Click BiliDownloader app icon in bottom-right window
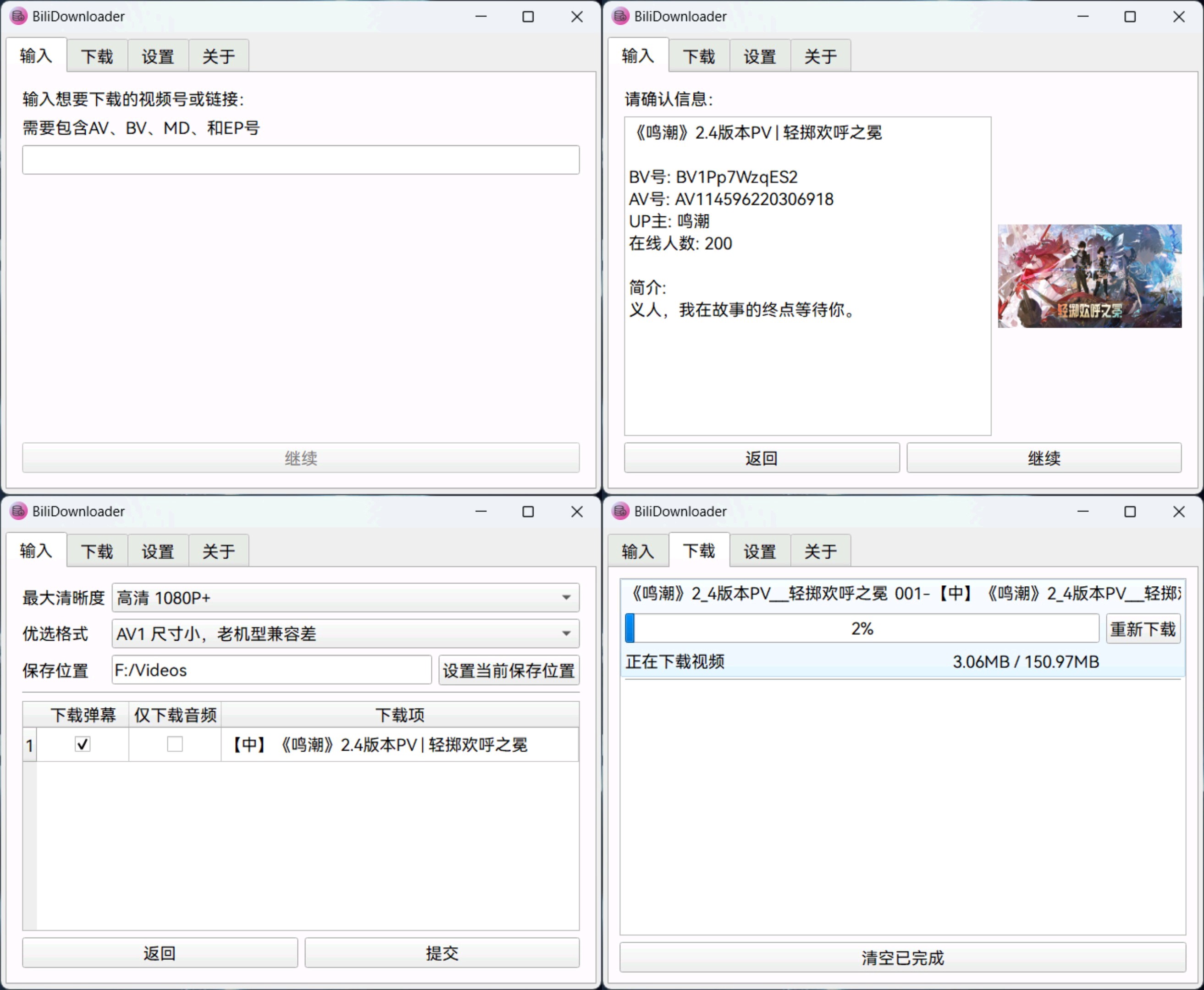1204x990 pixels. [620, 511]
